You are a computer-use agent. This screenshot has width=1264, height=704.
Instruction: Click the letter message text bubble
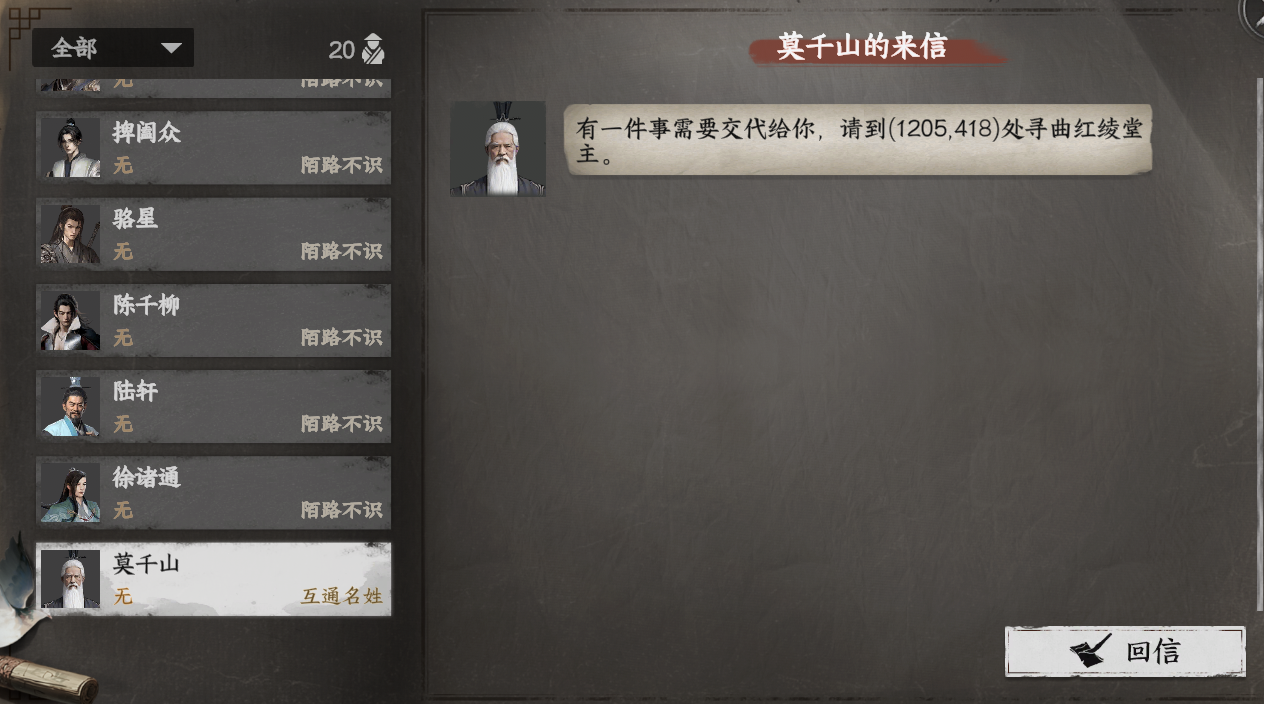coord(858,140)
